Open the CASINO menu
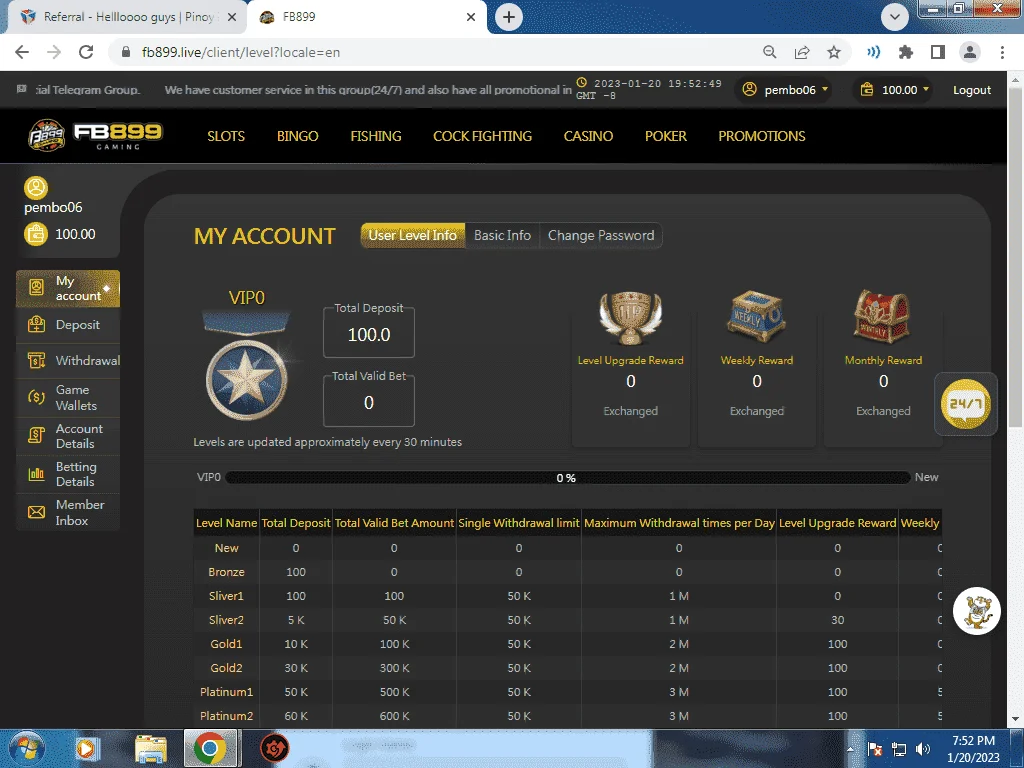The image size is (1024, 768). click(x=588, y=136)
